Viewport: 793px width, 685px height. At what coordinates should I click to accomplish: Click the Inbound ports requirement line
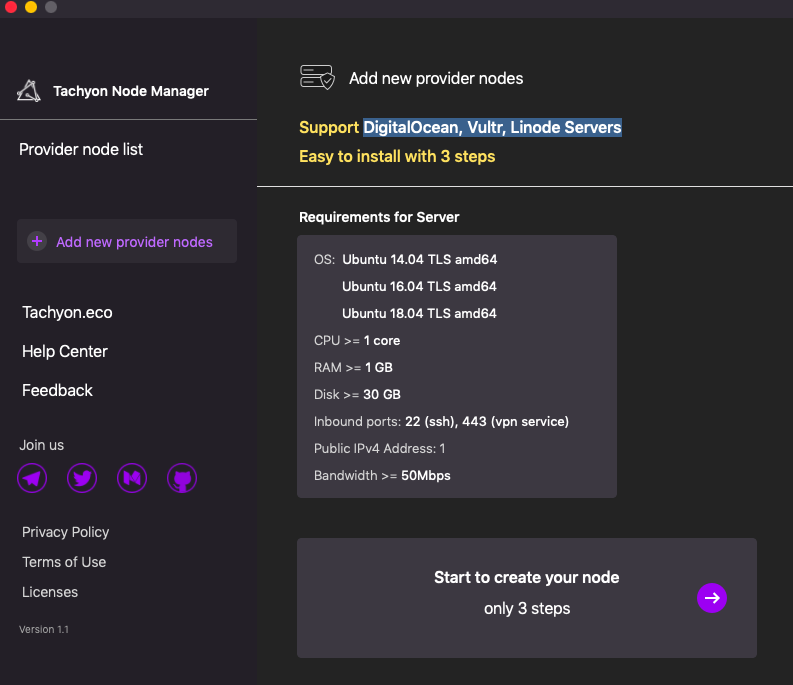coord(441,421)
